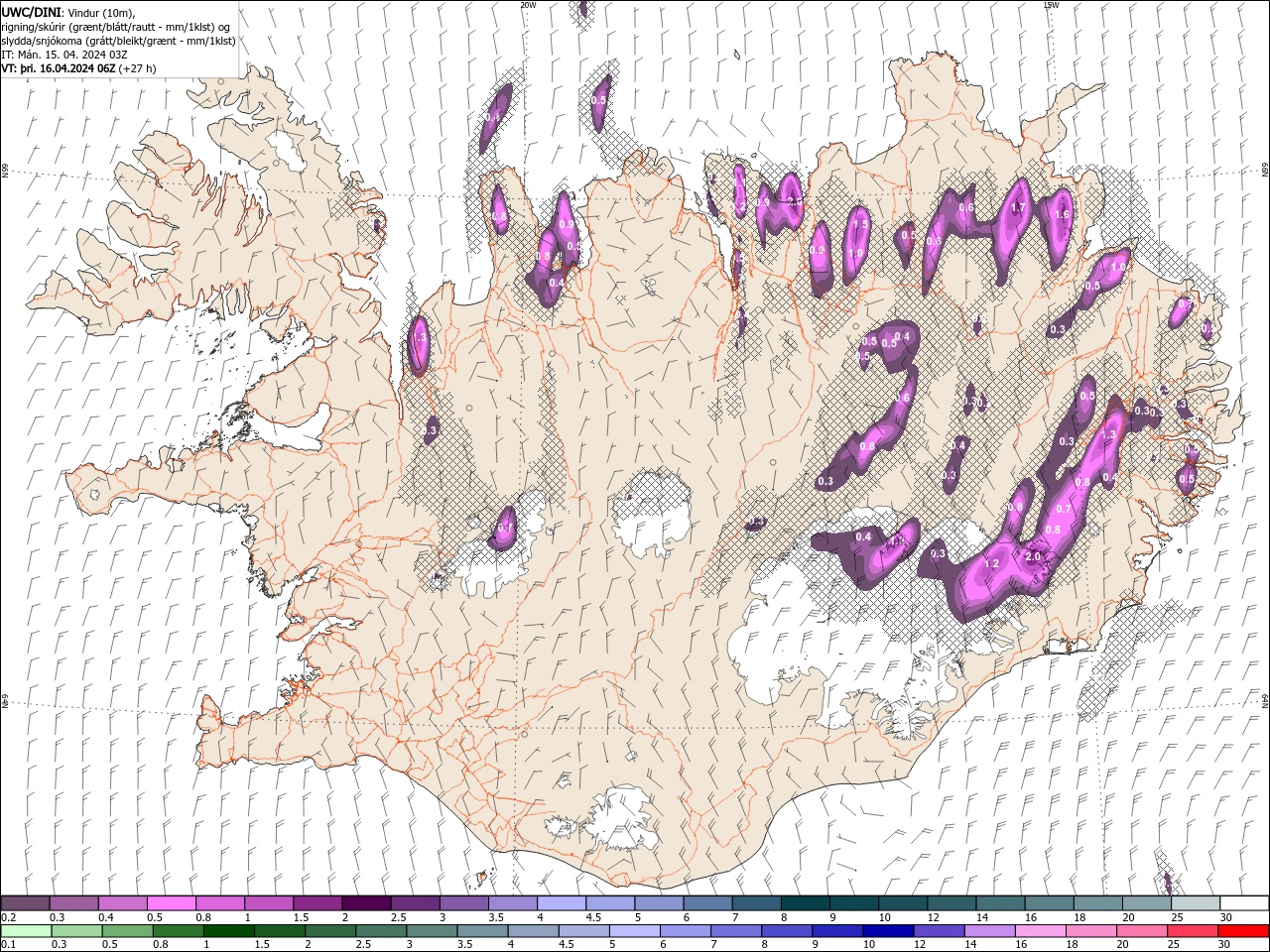
Task: Select the dark green 1 swatch, lower legend row
Action: coord(227,931)
